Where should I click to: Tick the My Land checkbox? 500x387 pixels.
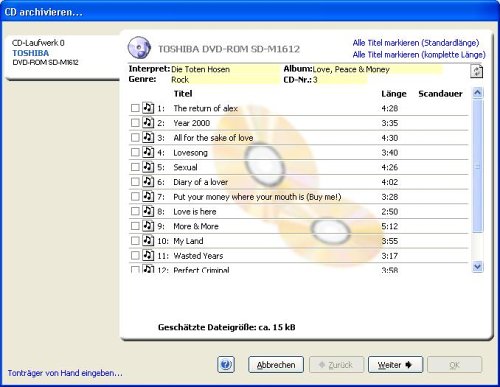[x=135, y=241]
